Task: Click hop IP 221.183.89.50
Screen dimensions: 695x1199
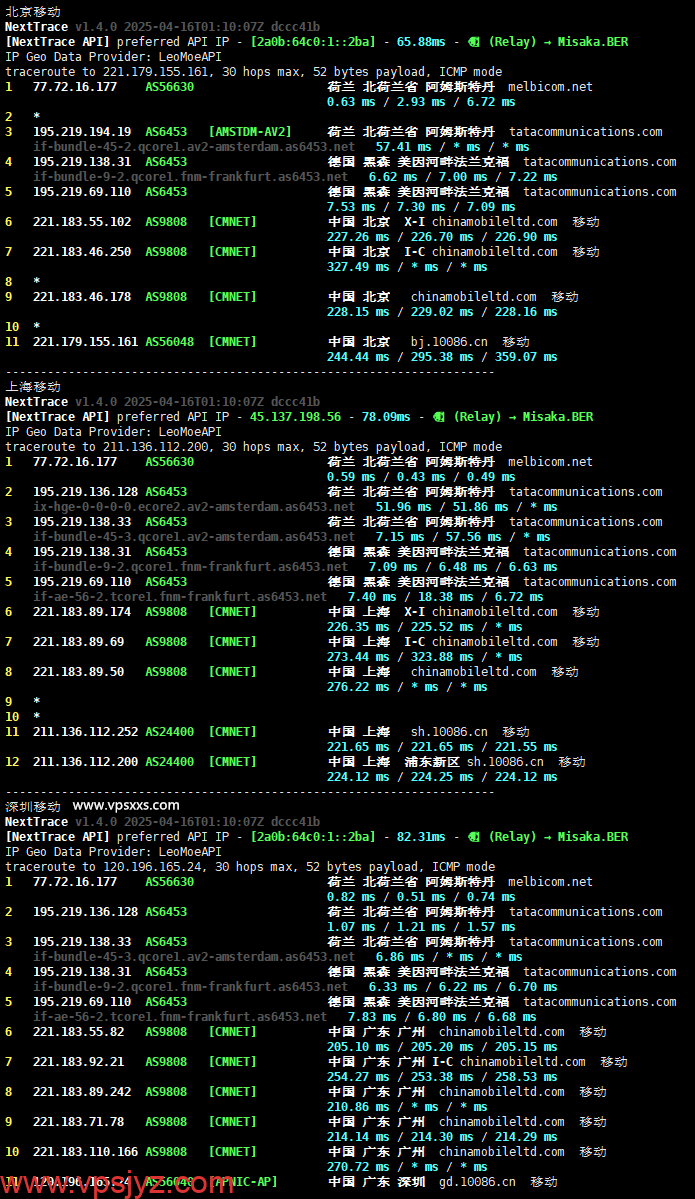Action: click(x=79, y=671)
